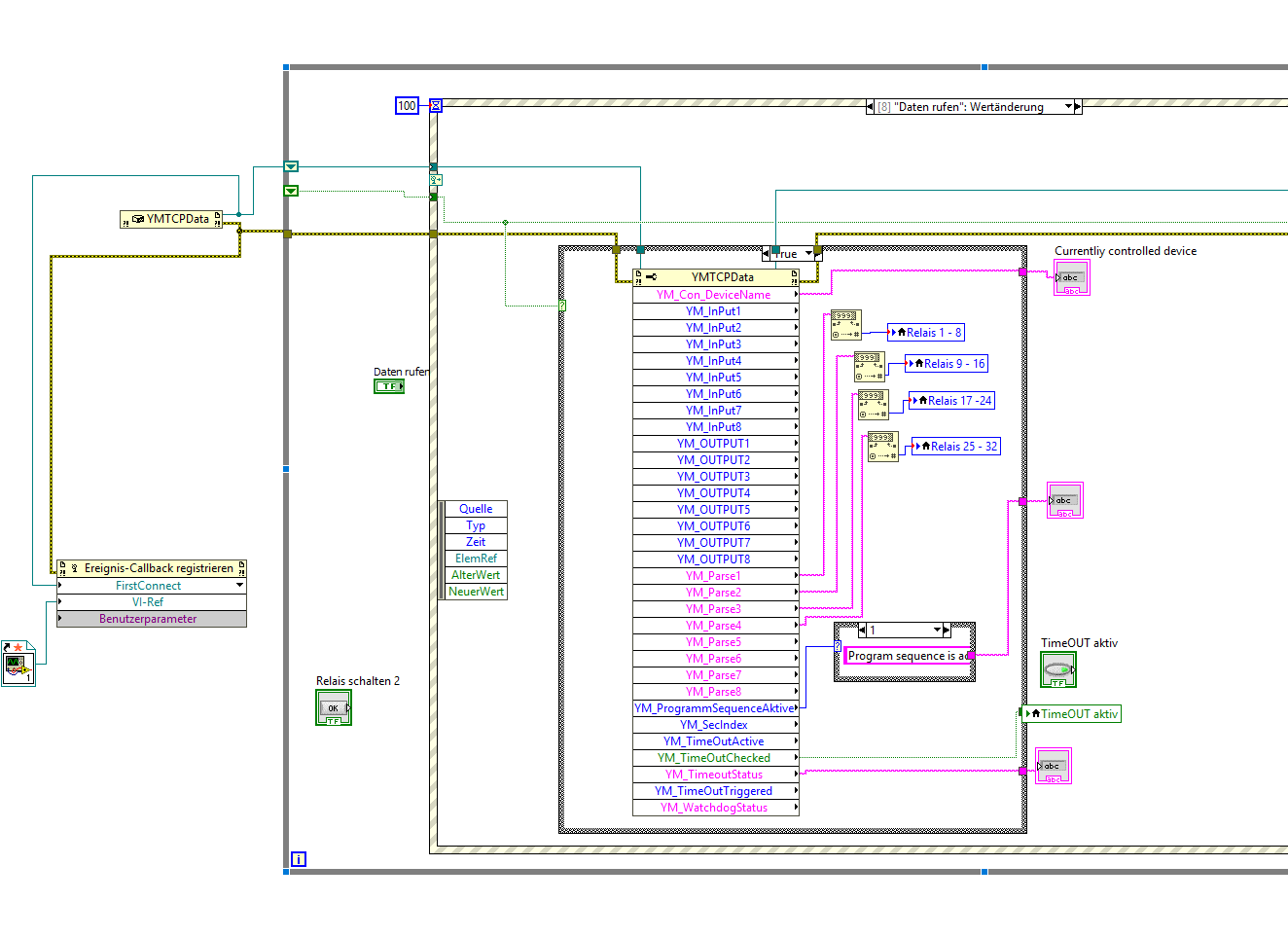The height and width of the screenshot is (938, 1288).
Task: Select the YM_InPut1 element
Action: 716,311
